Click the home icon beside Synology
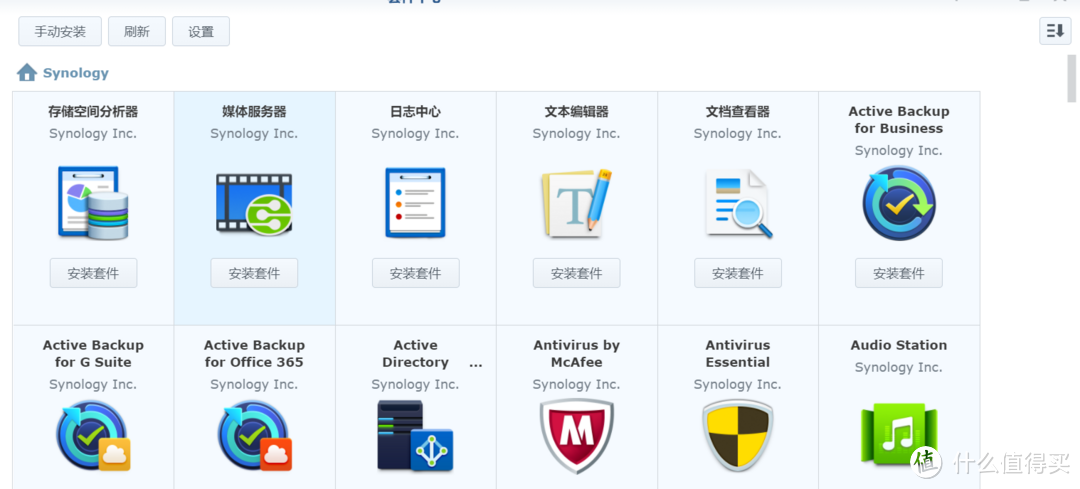1080x489 pixels. 27,72
